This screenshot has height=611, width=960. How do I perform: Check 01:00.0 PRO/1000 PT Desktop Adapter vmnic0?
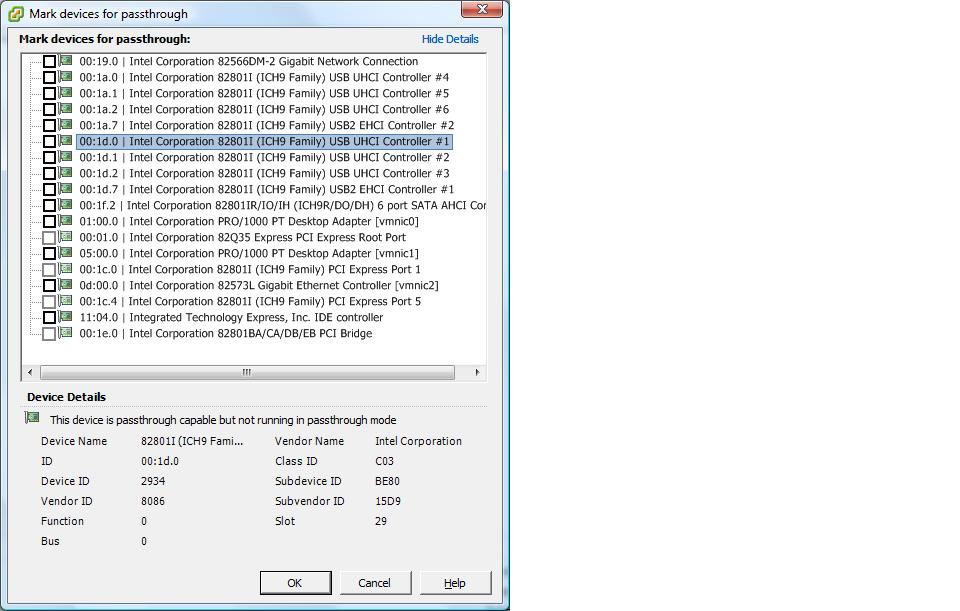tap(50, 221)
